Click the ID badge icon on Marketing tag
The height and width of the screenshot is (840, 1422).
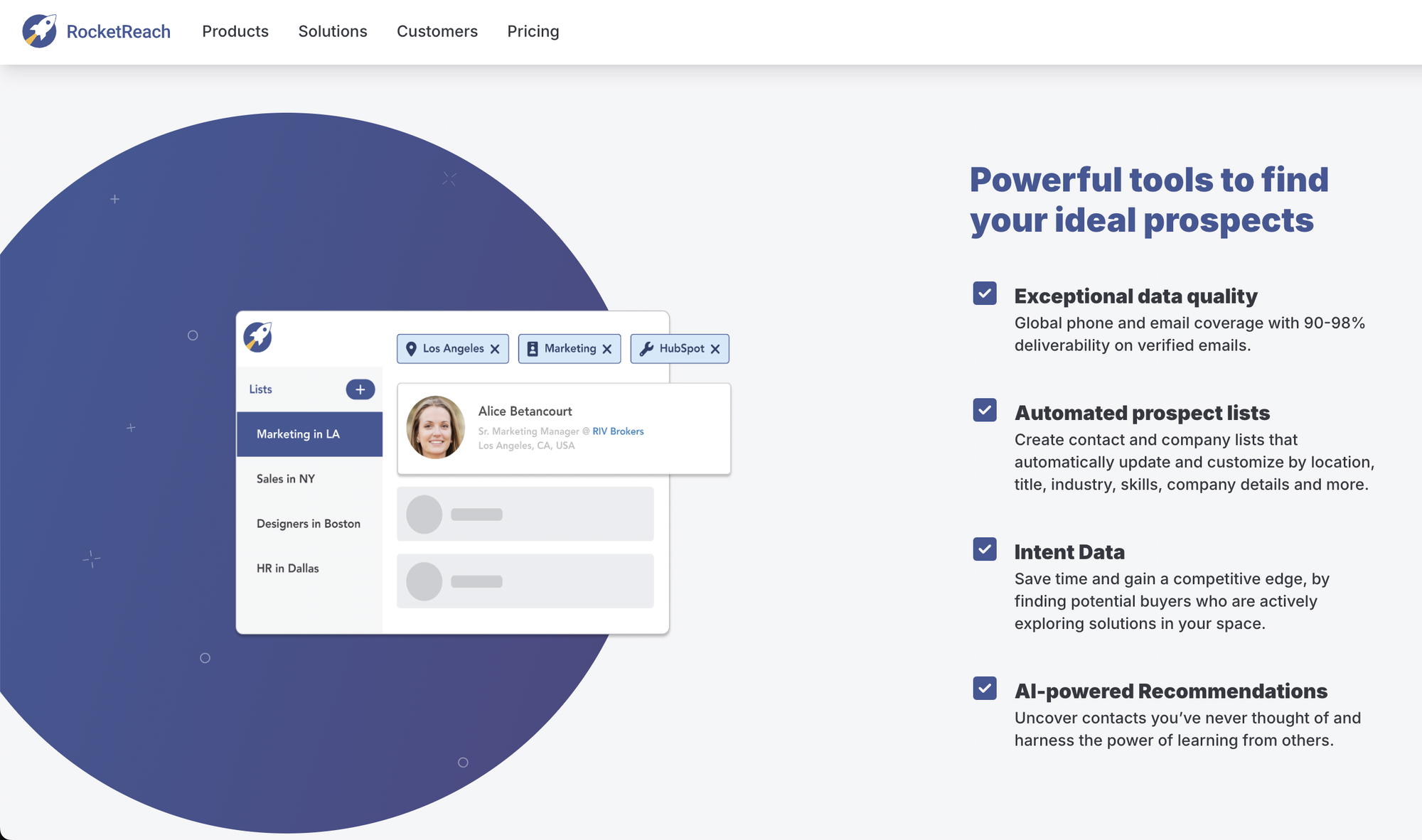click(533, 349)
